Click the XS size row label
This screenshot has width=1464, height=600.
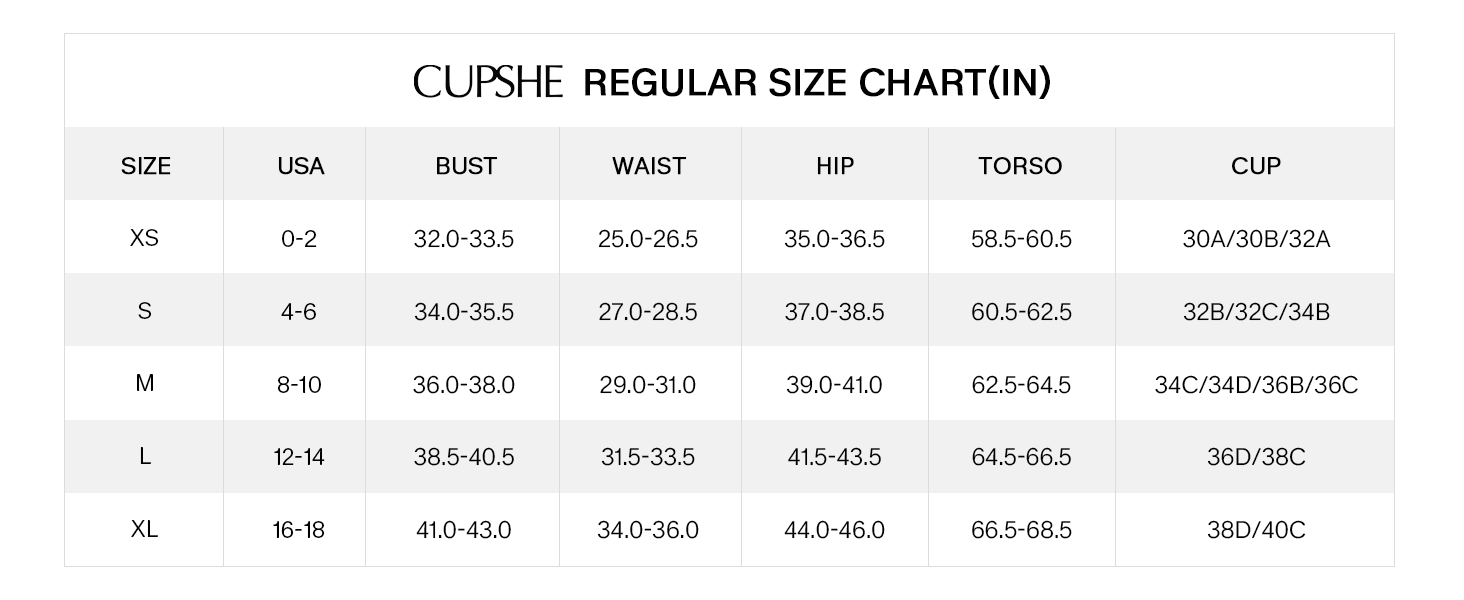click(145, 239)
